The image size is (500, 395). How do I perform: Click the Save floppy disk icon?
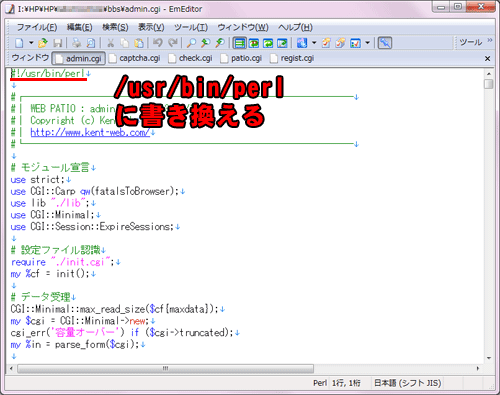(x=58, y=43)
